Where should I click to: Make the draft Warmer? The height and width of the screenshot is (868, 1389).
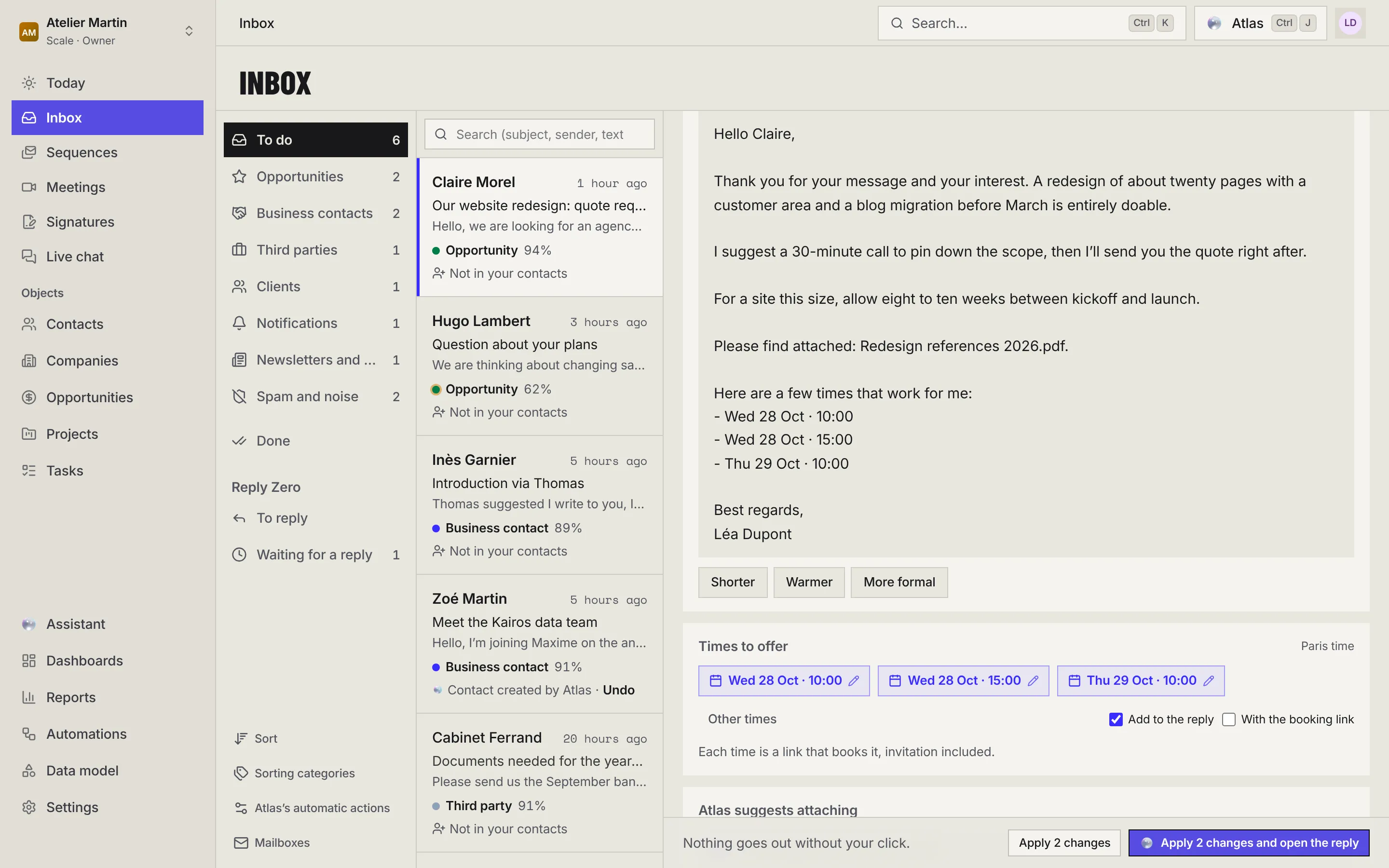[x=809, y=582]
